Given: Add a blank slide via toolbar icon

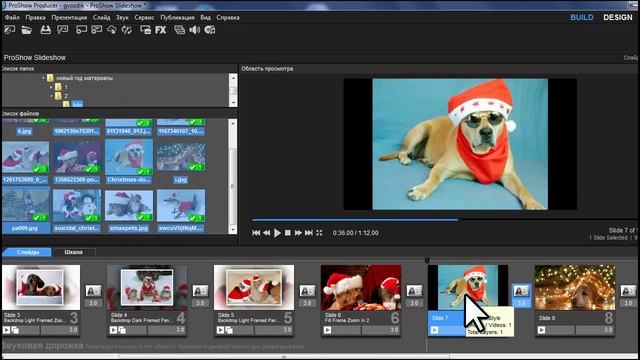Looking at the screenshot, I should [x=81, y=30].
